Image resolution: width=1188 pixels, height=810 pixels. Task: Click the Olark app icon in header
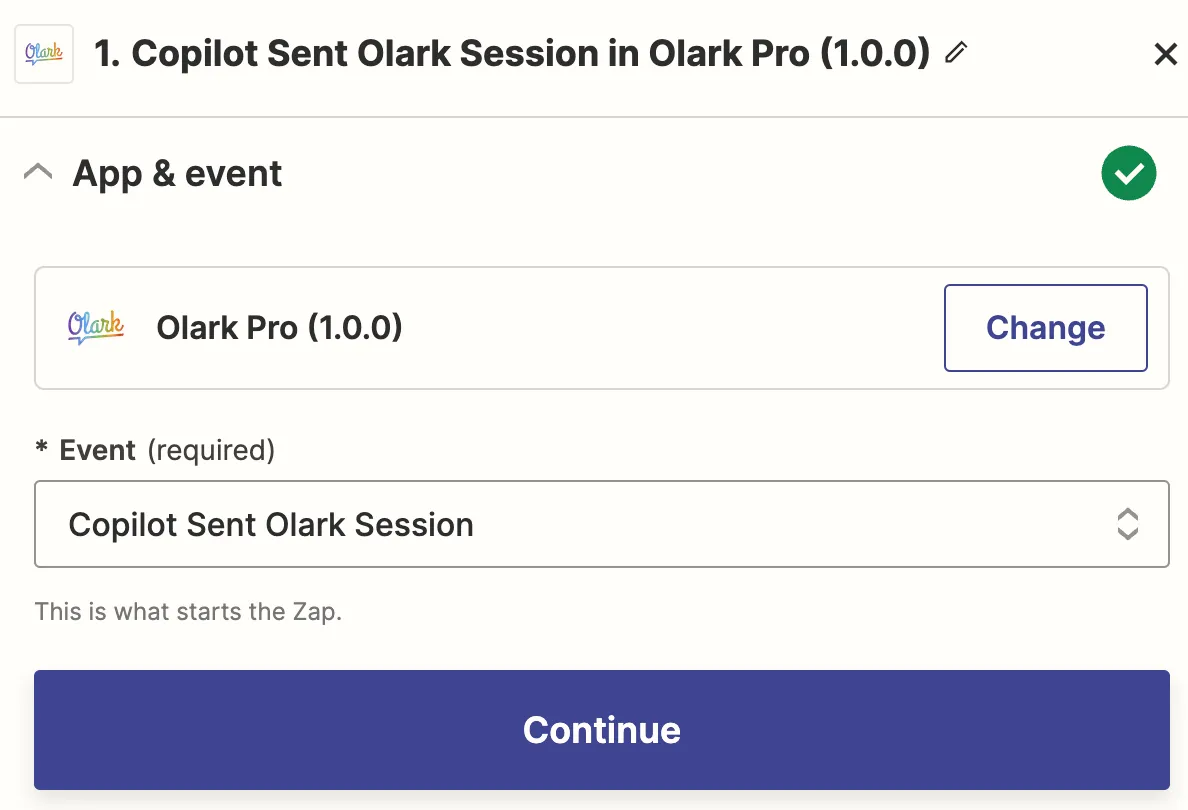(x=44, y=54)
